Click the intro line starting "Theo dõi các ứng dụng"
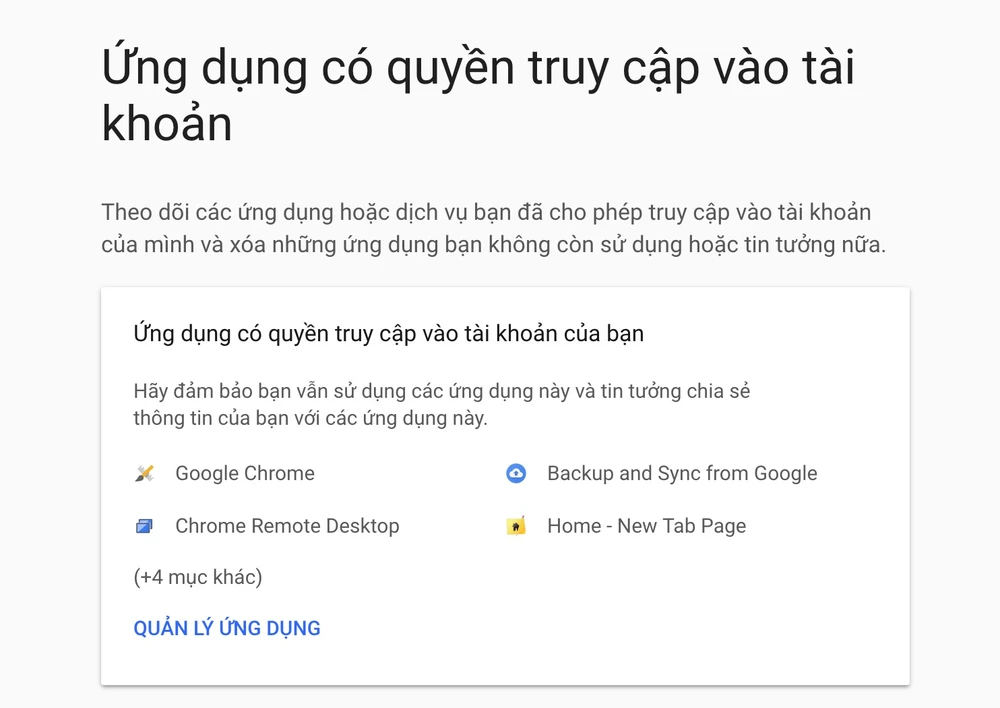 tap(486, 212)
